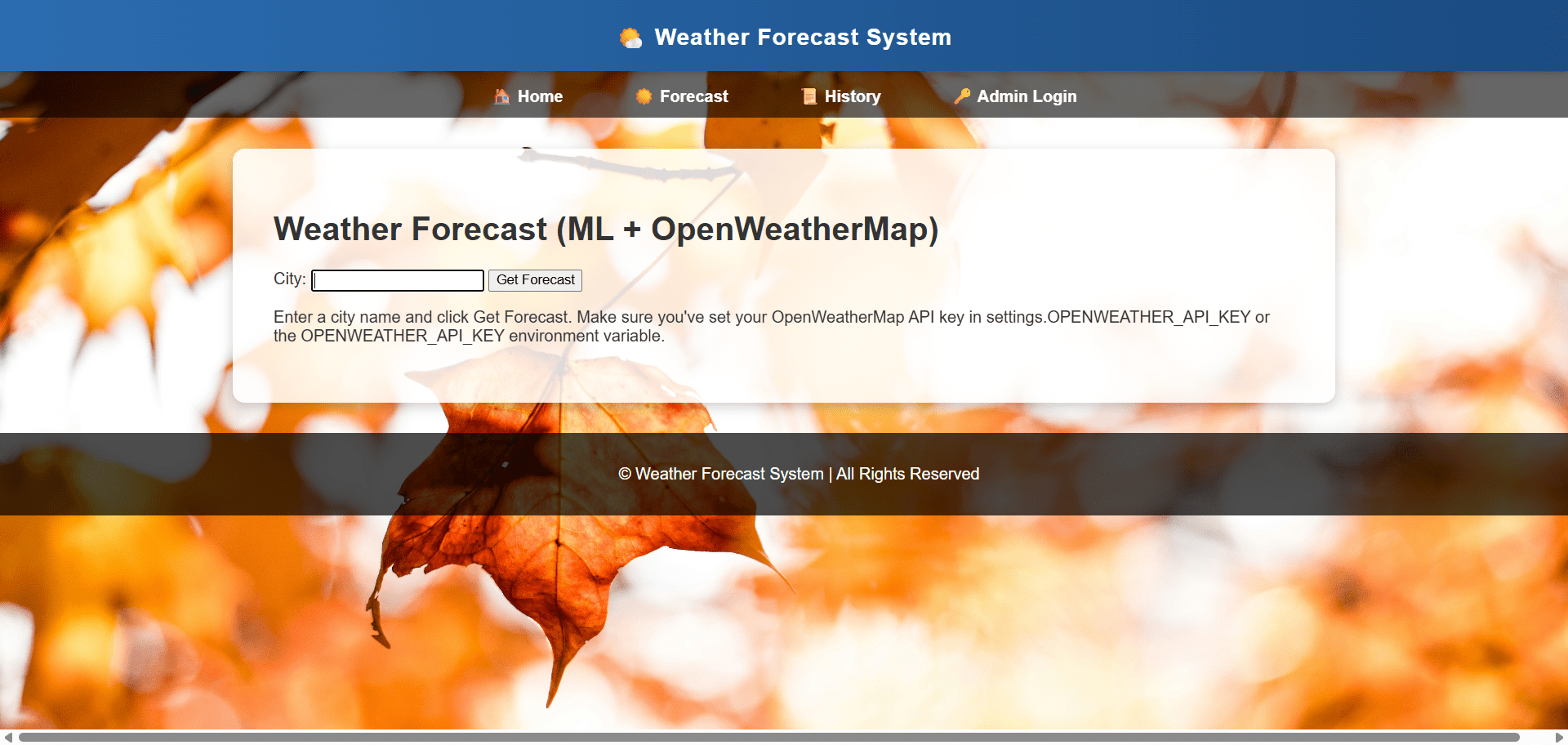Click the Get Forecast button
1568x745 pixels.
[x=535, y=280]
